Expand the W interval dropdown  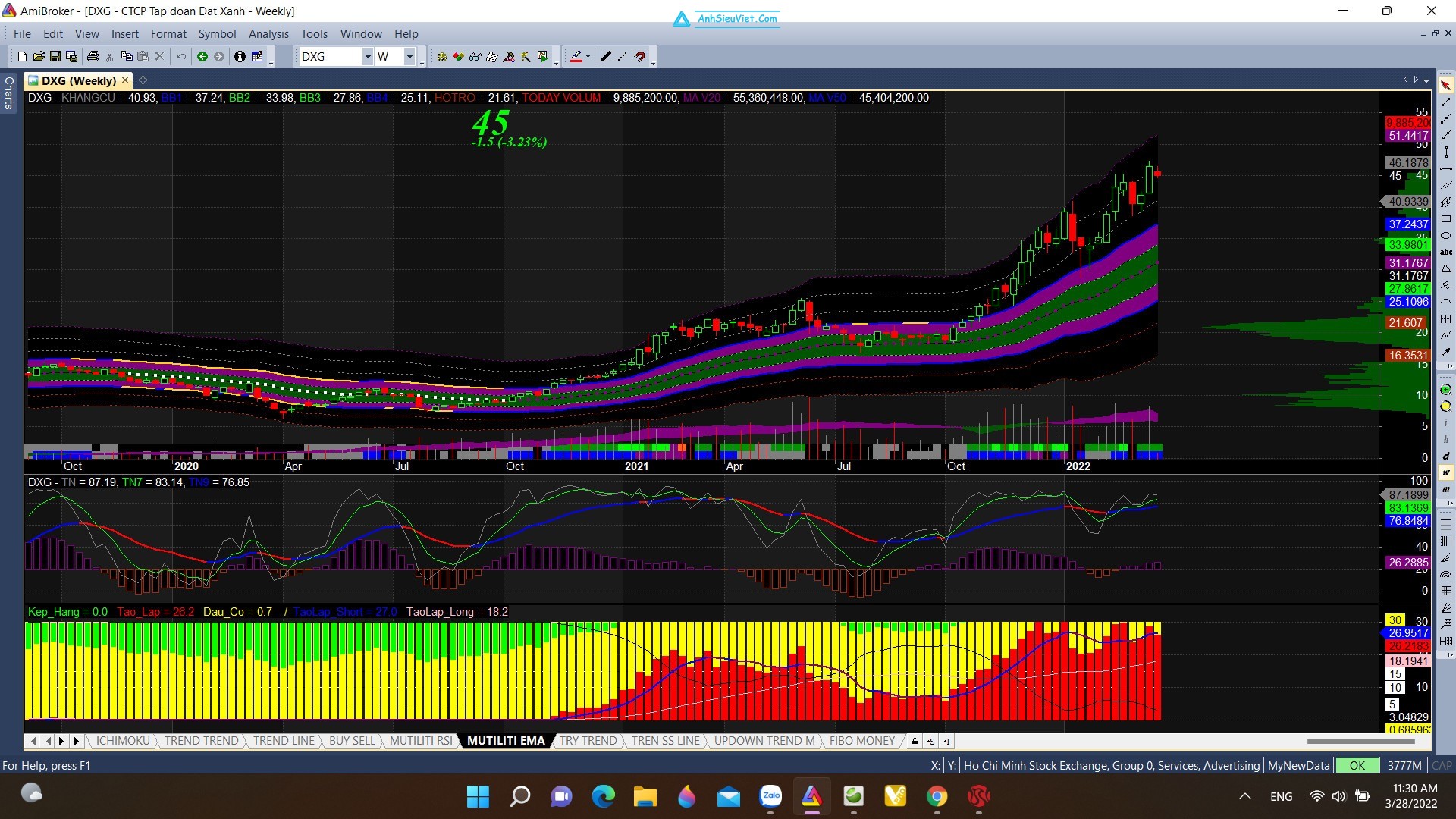point(409,56)
